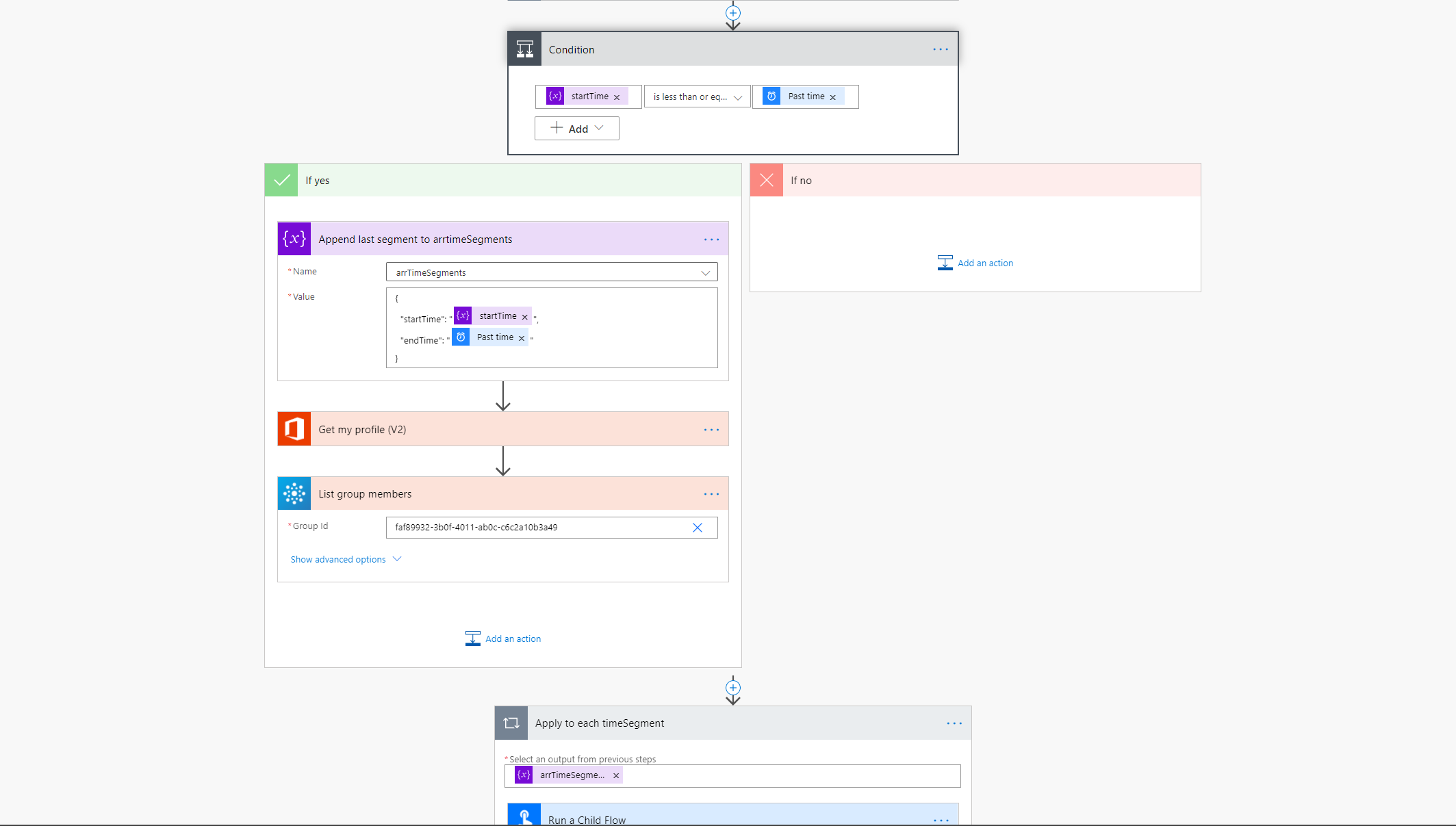Image resolution: width=1456 pixels, height=826 pixels.
Task: Click the green checkmark icon on If yes
Action: pyautogui.click(x=281, y=180)
